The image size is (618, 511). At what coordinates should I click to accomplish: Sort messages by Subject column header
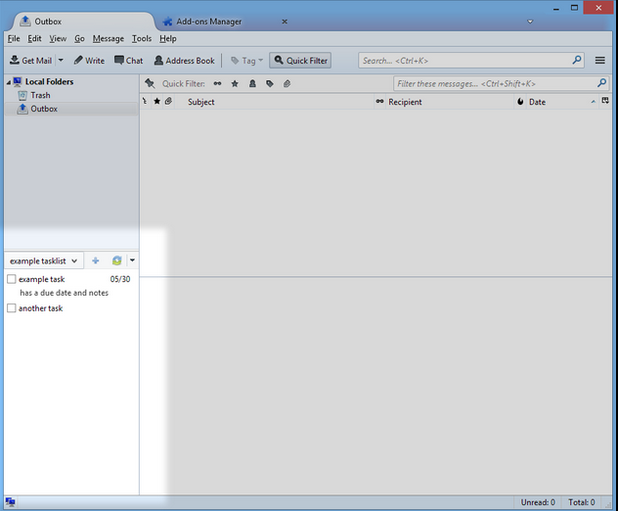click(201, 102)
